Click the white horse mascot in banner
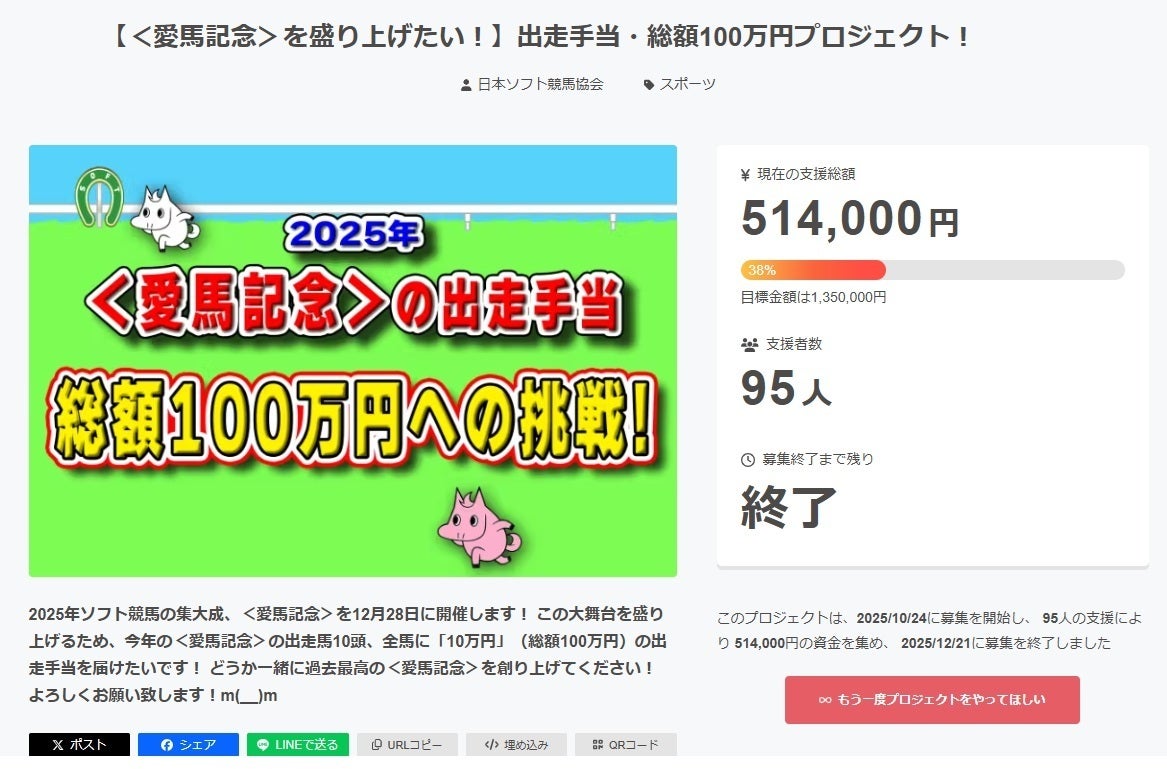This screenshot has width=1167, height=769. tap(164, 217)
